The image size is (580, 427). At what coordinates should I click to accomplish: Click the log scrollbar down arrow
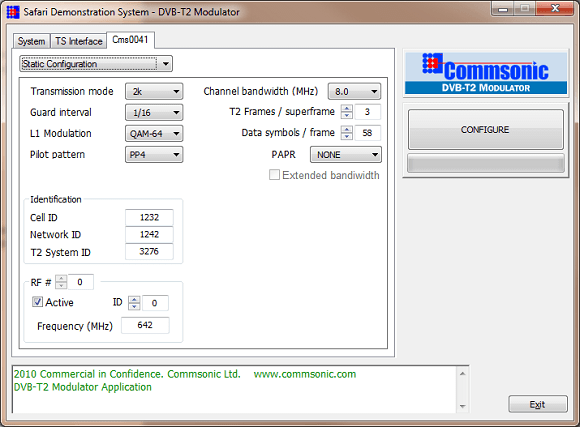tap(462, 406)
